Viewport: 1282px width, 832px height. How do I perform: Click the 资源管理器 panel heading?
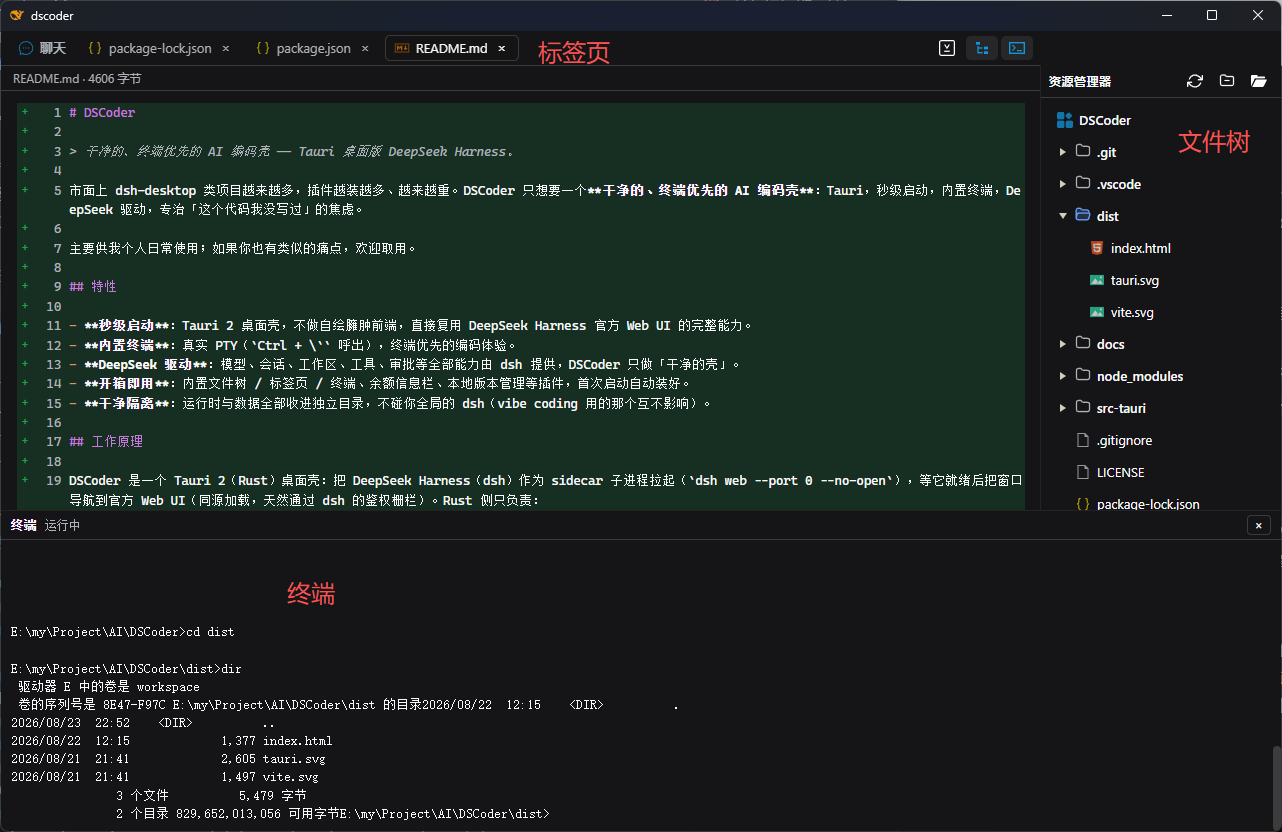click(1079, 81)
